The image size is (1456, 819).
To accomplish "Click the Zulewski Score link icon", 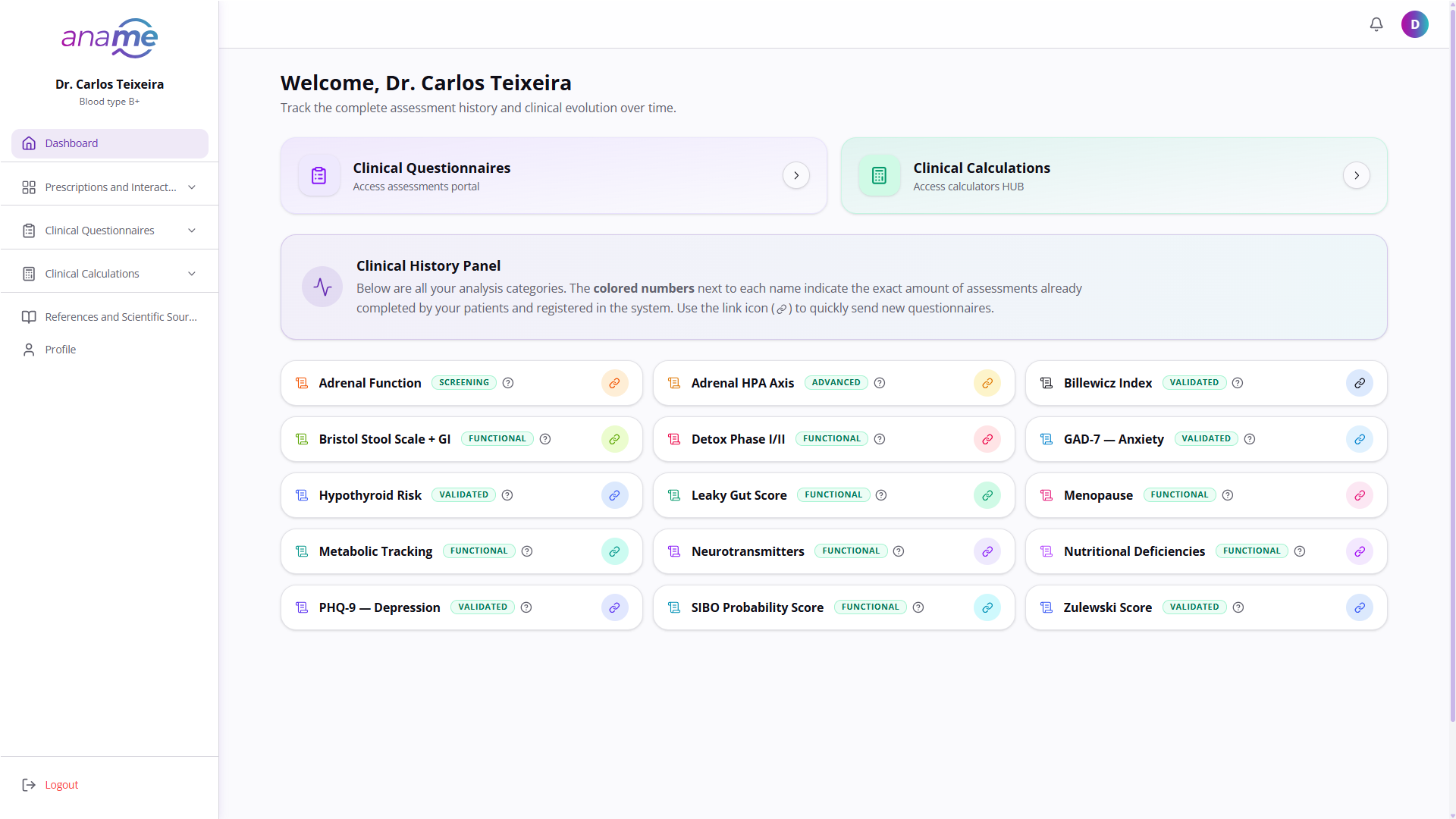I will click(1360, 607).
